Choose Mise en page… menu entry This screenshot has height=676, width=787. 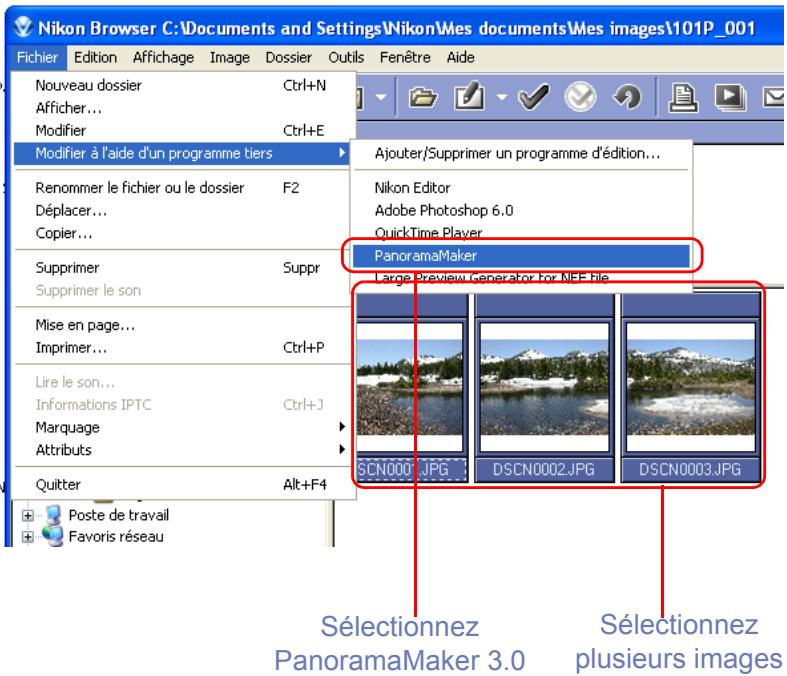click(x=182, y=325)
